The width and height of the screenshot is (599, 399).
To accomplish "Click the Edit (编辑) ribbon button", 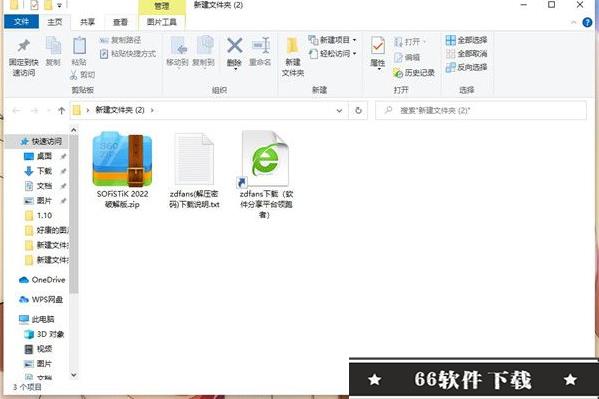I will click(x=407, y=57).
